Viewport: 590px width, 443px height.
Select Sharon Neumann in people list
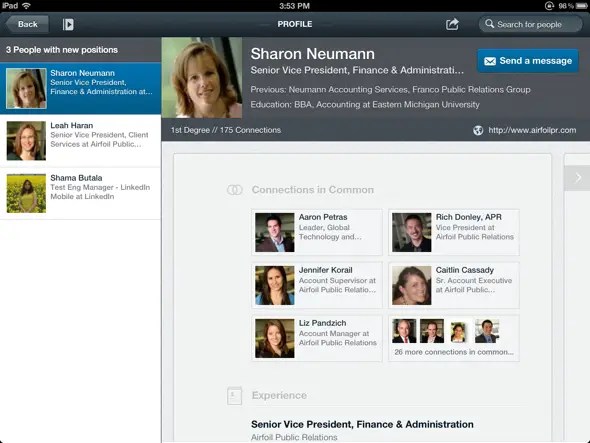point(80,88)
